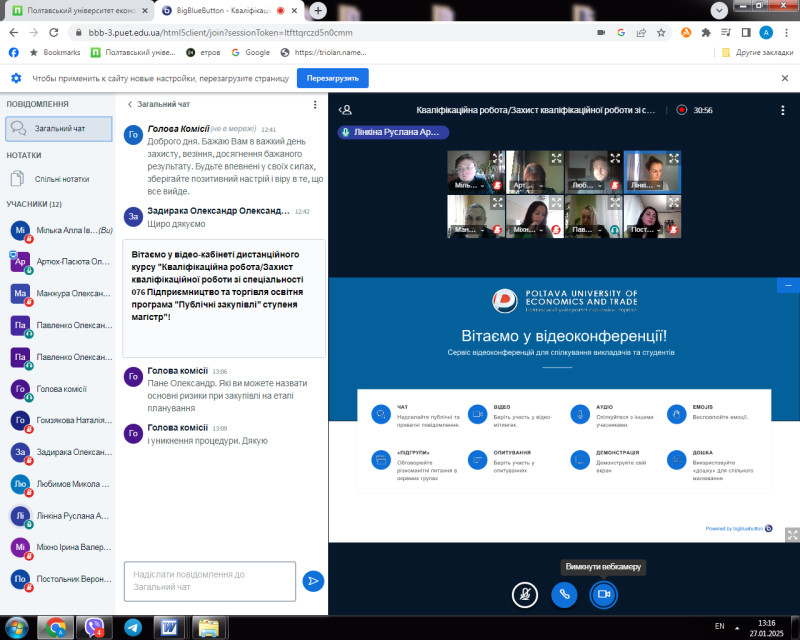Toggle the user list panel icon
The width and height of the screenshot is (800, 640).
(345, 110)
